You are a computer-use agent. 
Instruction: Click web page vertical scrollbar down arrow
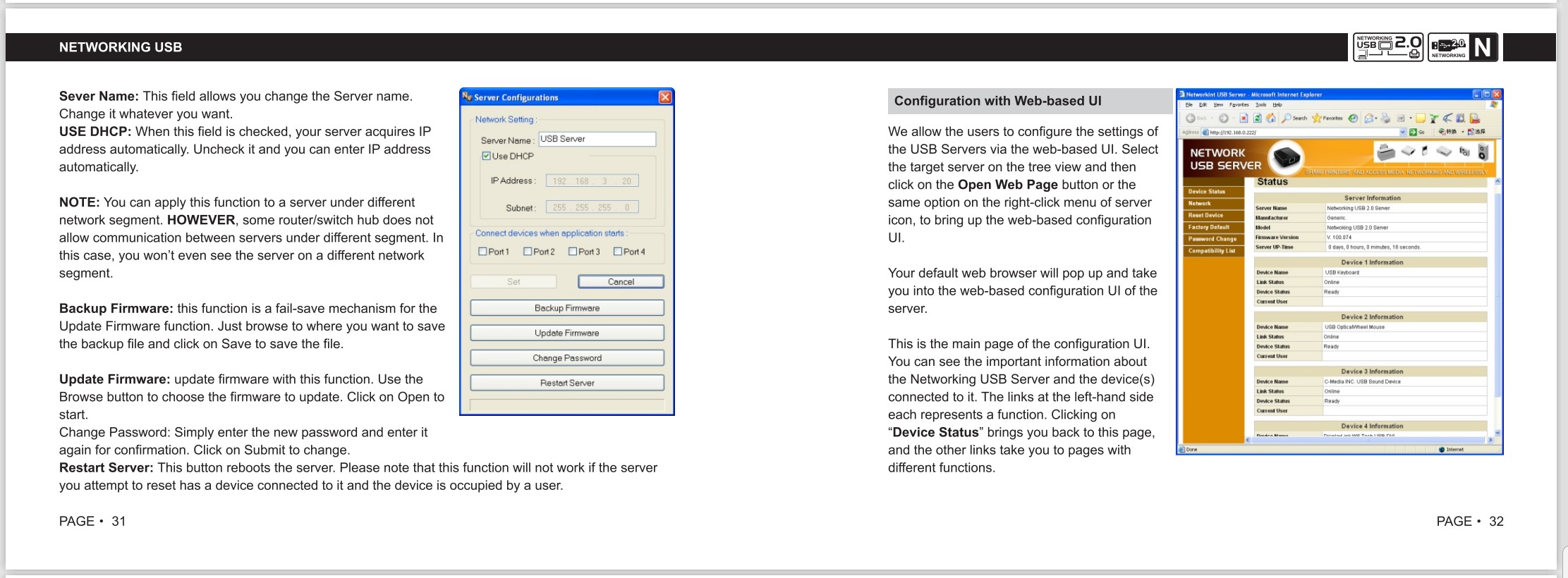click(x=1497, y=433)
